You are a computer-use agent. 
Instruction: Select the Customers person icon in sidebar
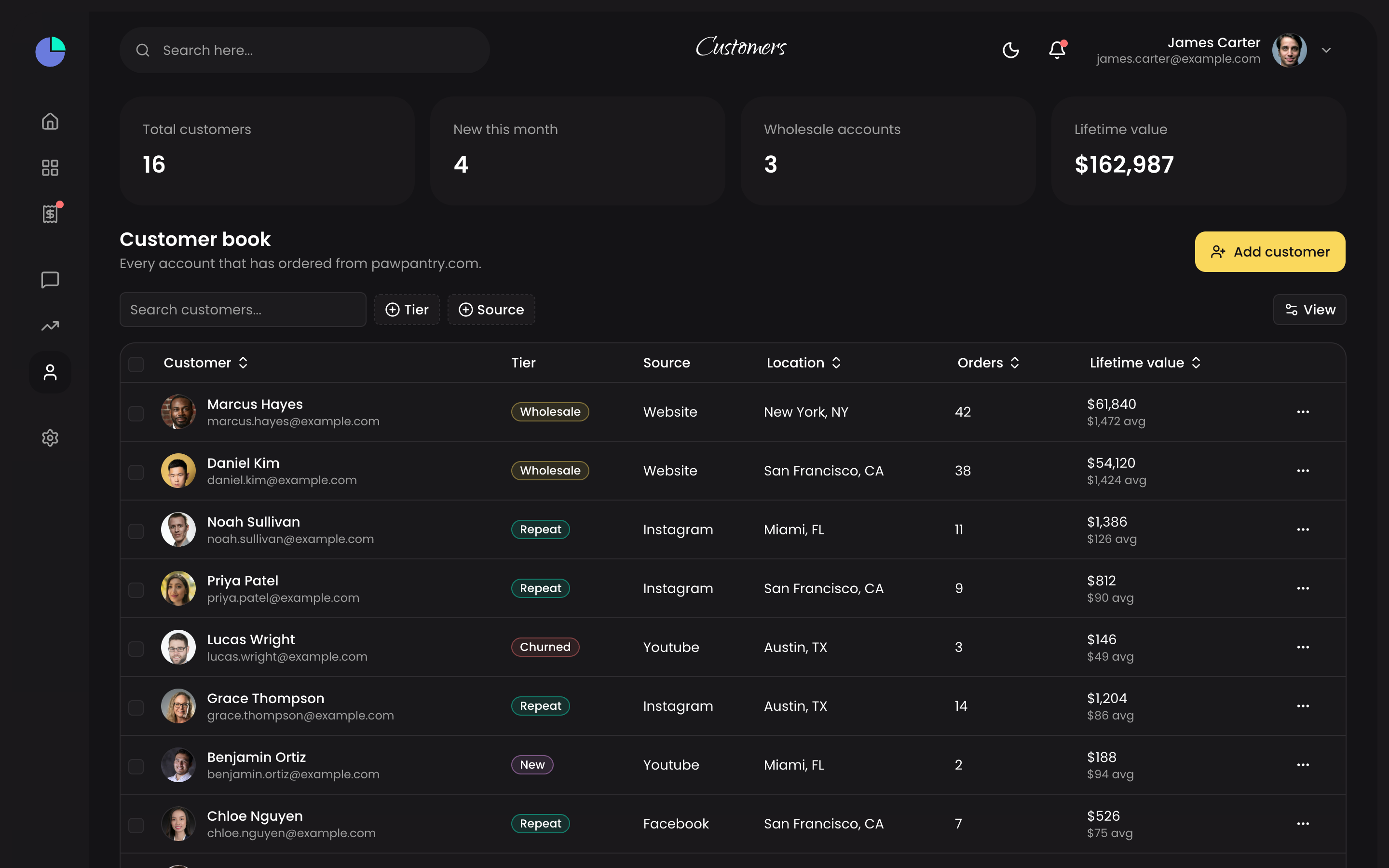pos(50,373)
